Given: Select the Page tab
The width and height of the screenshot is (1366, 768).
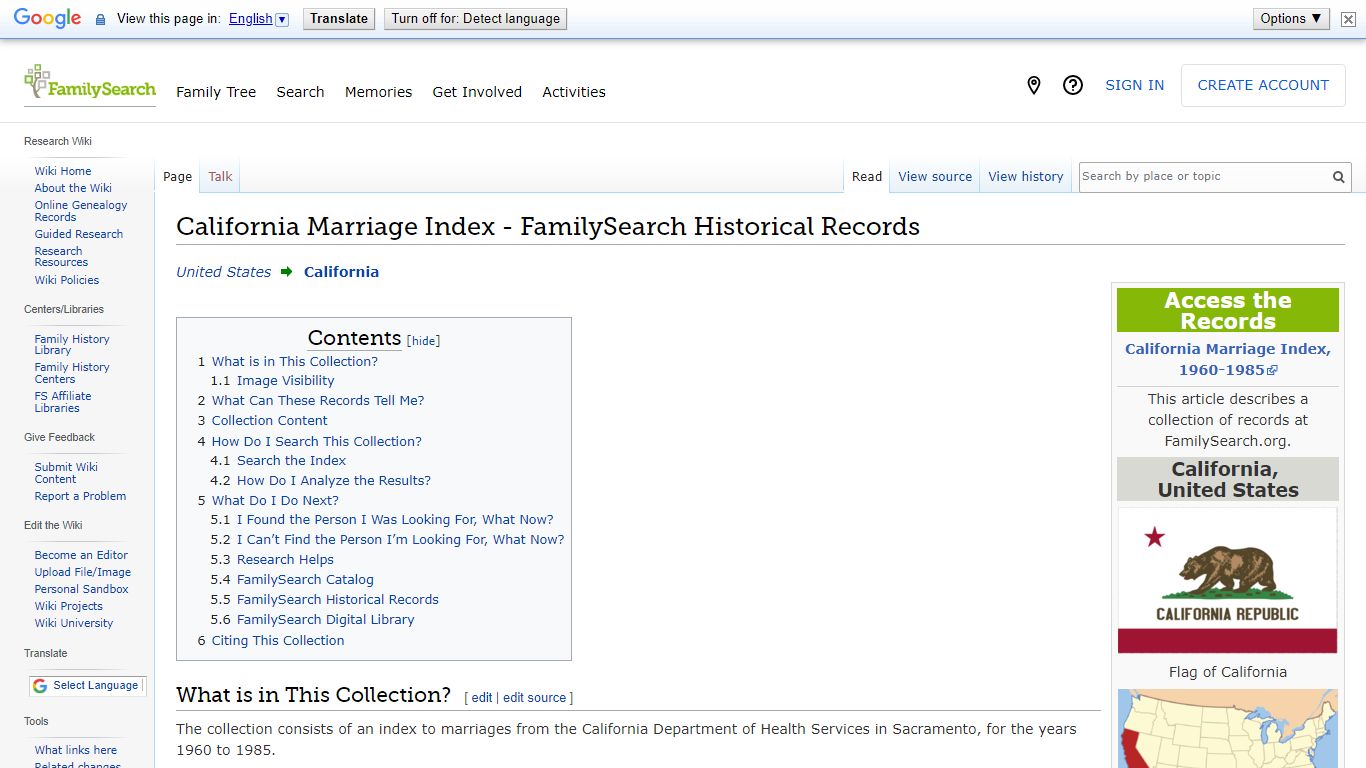Looking at the screenshot, I should [177, 177].
